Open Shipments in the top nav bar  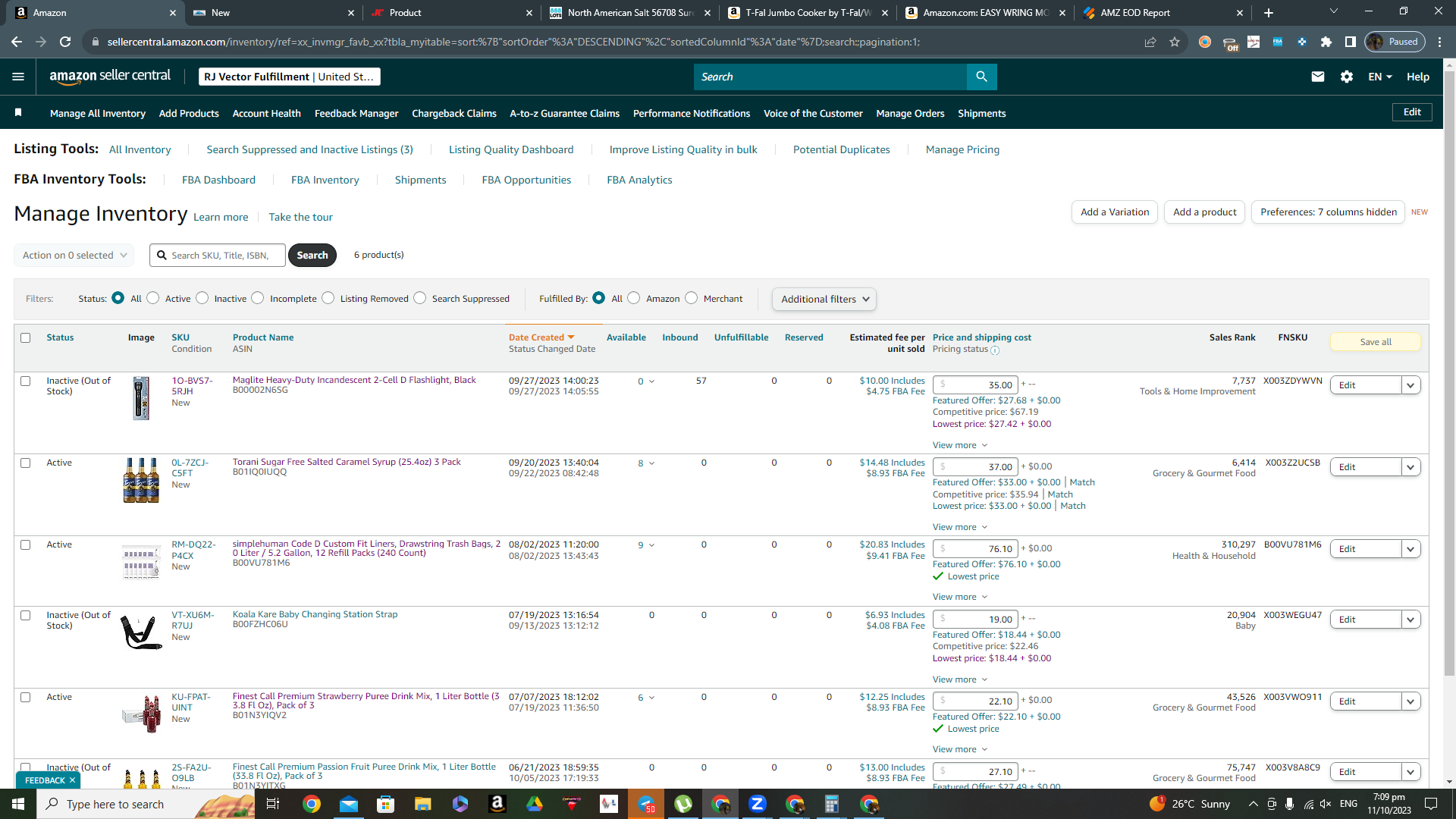[981, 113]
